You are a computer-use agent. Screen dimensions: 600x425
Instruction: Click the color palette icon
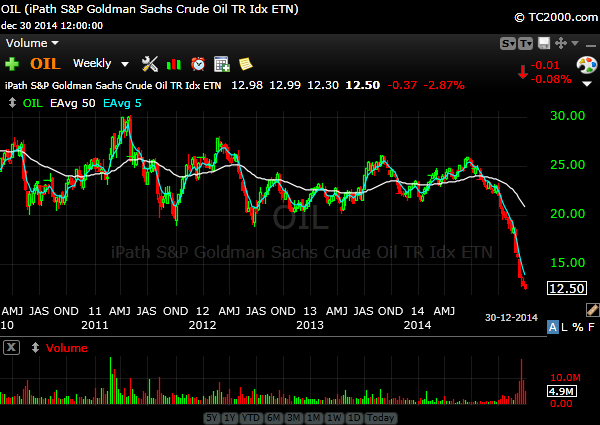(x=587, y=65)
